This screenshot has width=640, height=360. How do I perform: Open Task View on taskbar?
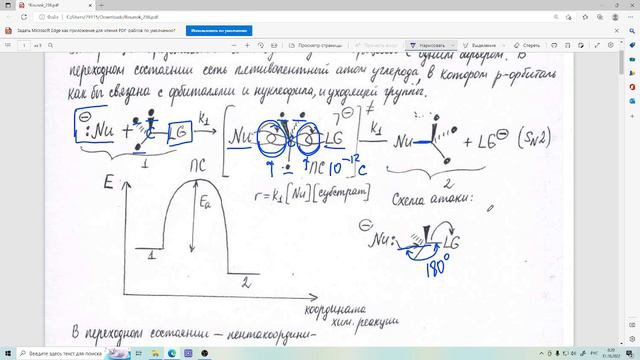pyautogui.click(x=138, y=353)
